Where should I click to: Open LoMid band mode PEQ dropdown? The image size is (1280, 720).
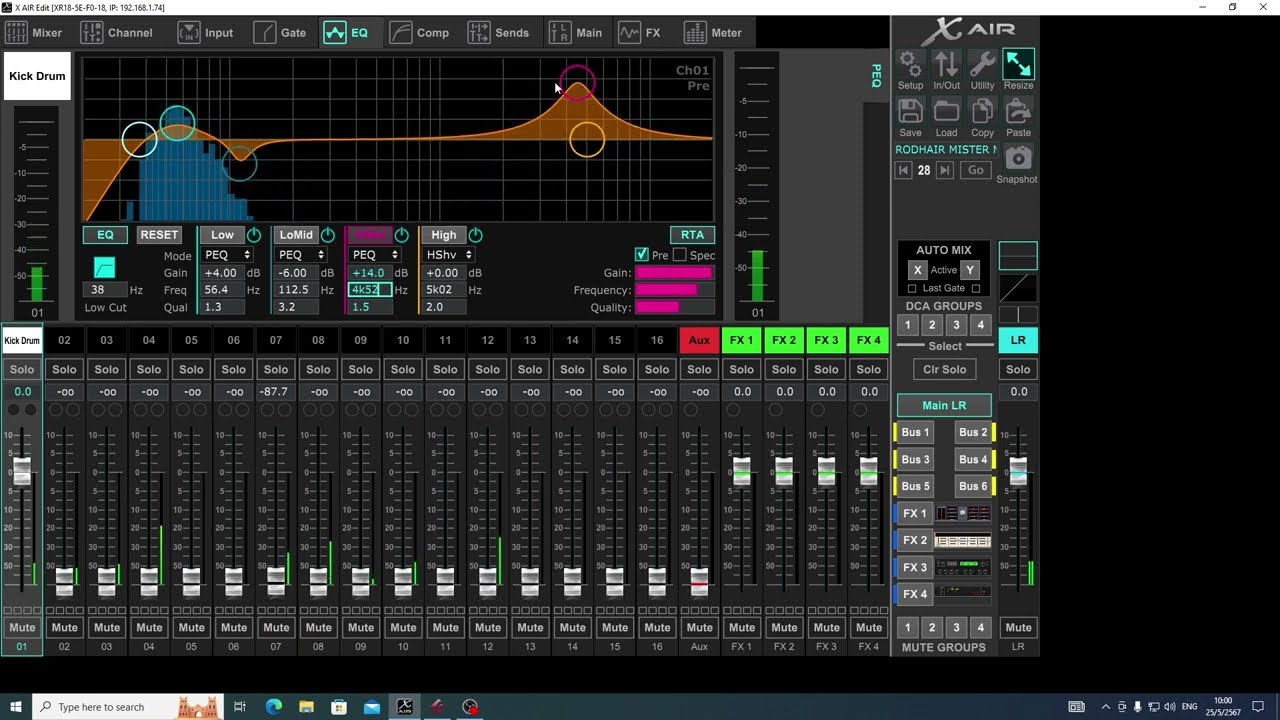pos(301,255)
